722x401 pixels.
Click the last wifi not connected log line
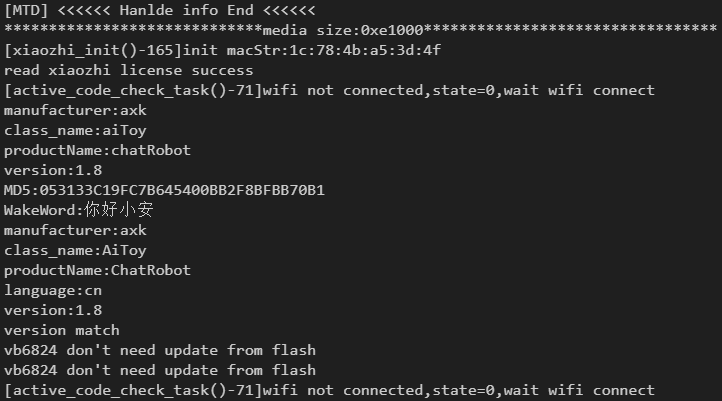(330, 390)
